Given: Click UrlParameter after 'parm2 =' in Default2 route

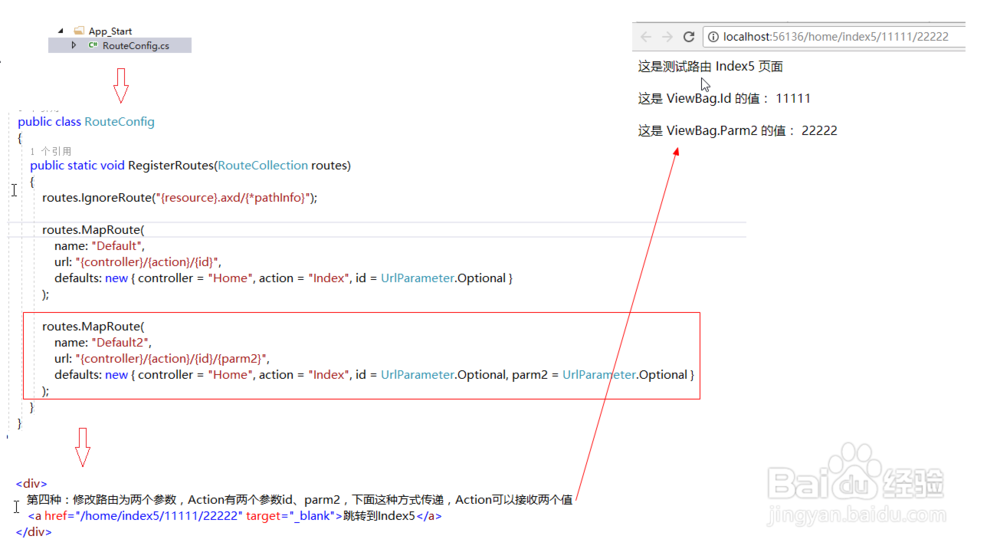Looking at the screenshot, I should pos(599,375).
